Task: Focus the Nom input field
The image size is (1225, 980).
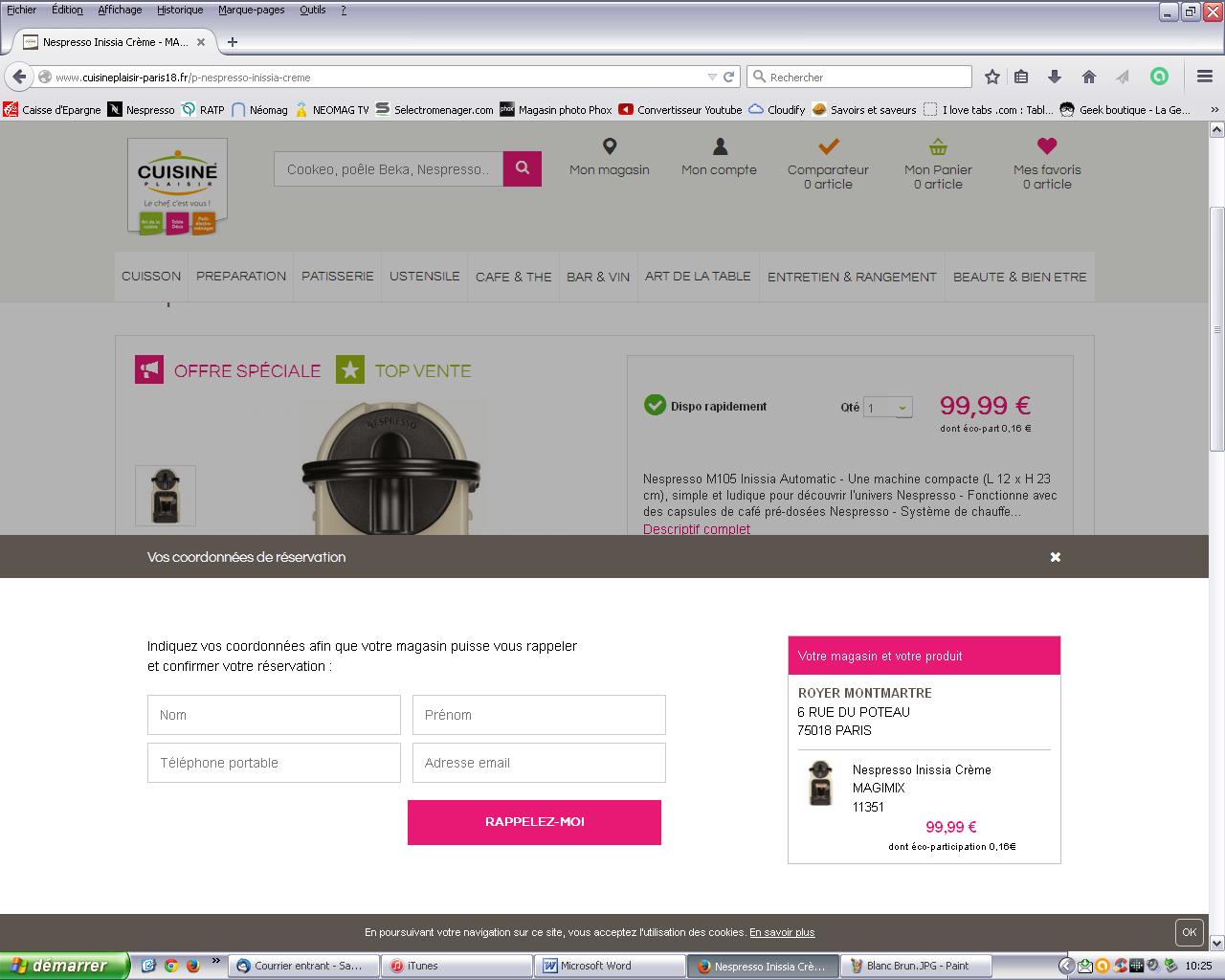Action: tap(274, 715)
